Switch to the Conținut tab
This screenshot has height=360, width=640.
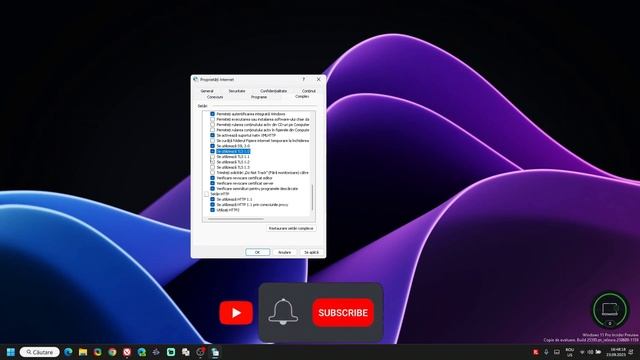(309, 91)
